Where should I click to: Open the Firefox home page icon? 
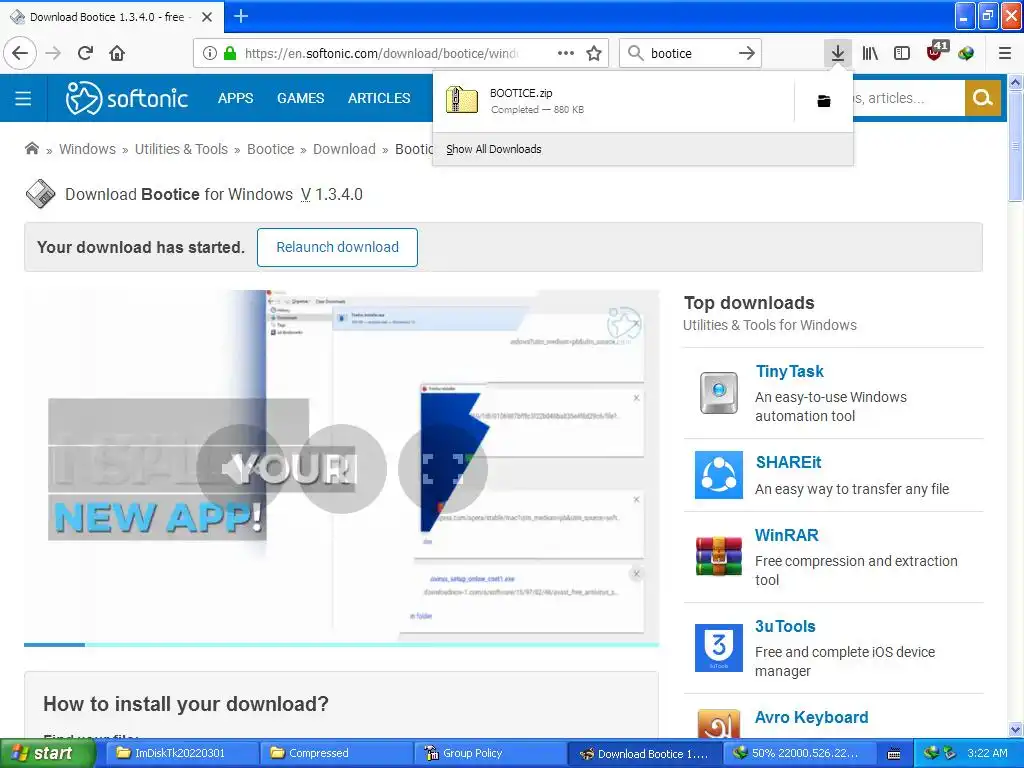[x=117, y=53]
